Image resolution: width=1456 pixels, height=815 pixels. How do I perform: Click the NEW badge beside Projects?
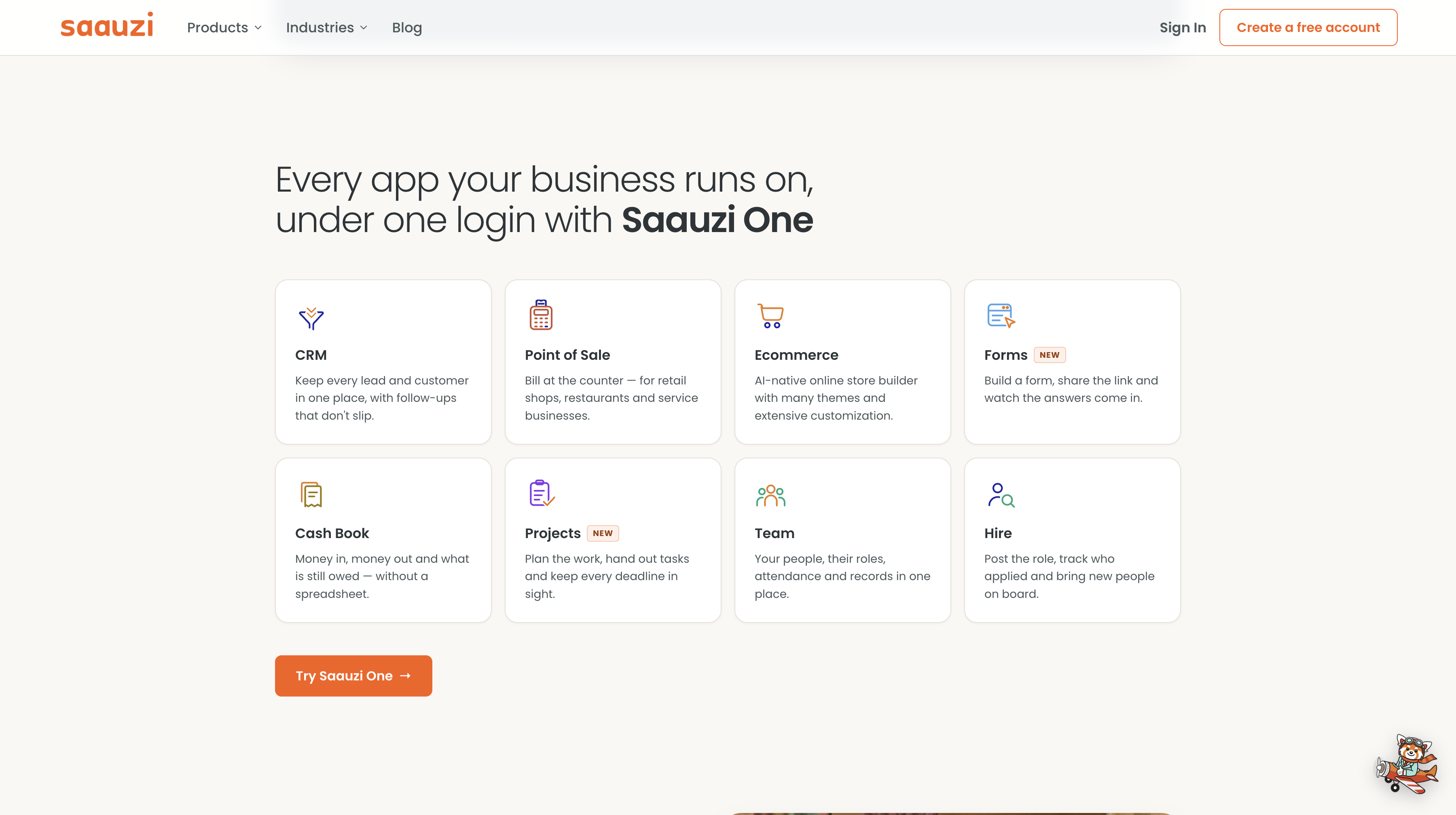click(x=603, y=533)
